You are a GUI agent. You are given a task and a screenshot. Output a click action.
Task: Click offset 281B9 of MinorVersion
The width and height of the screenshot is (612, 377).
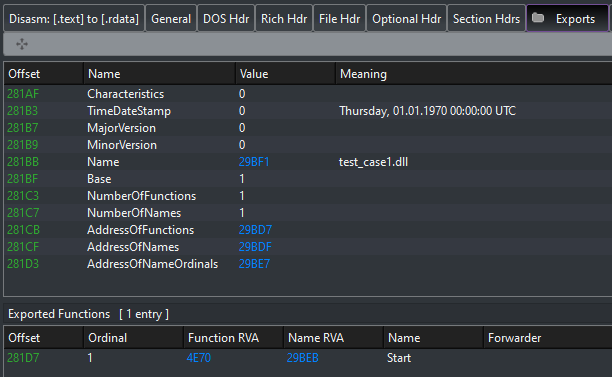pyautogui.click(x=23, y=145)
